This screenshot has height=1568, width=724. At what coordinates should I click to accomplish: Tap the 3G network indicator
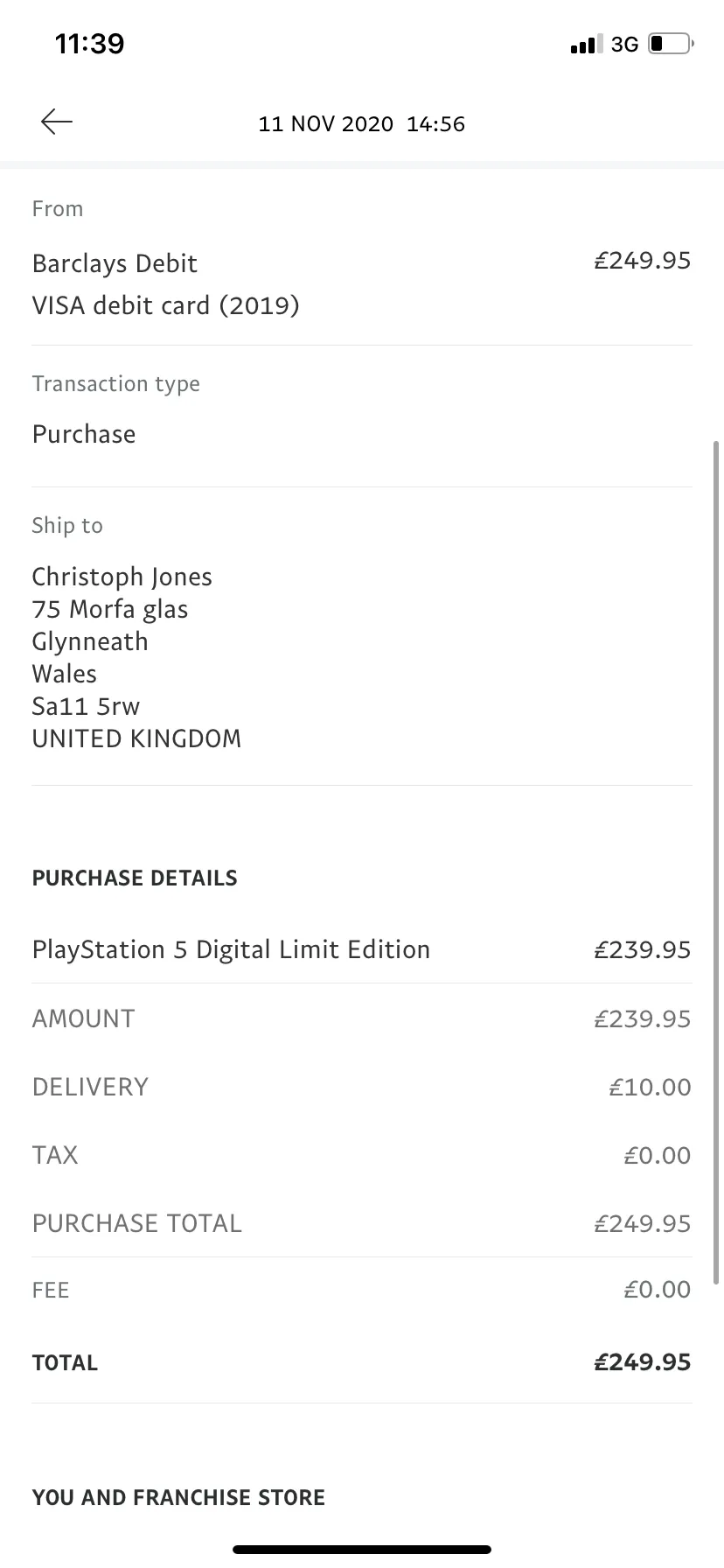click(624, 44)
